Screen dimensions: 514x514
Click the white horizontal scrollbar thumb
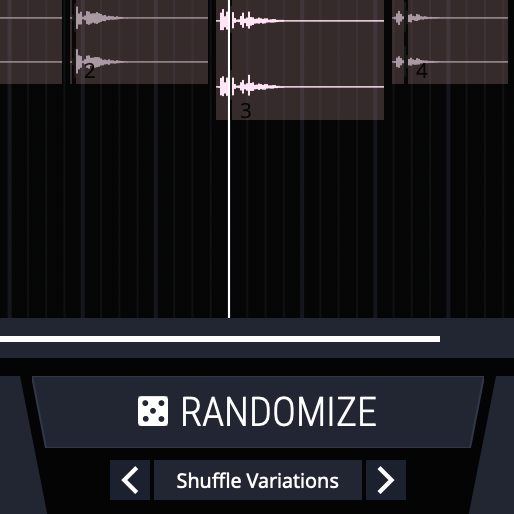tap(220, 339)
